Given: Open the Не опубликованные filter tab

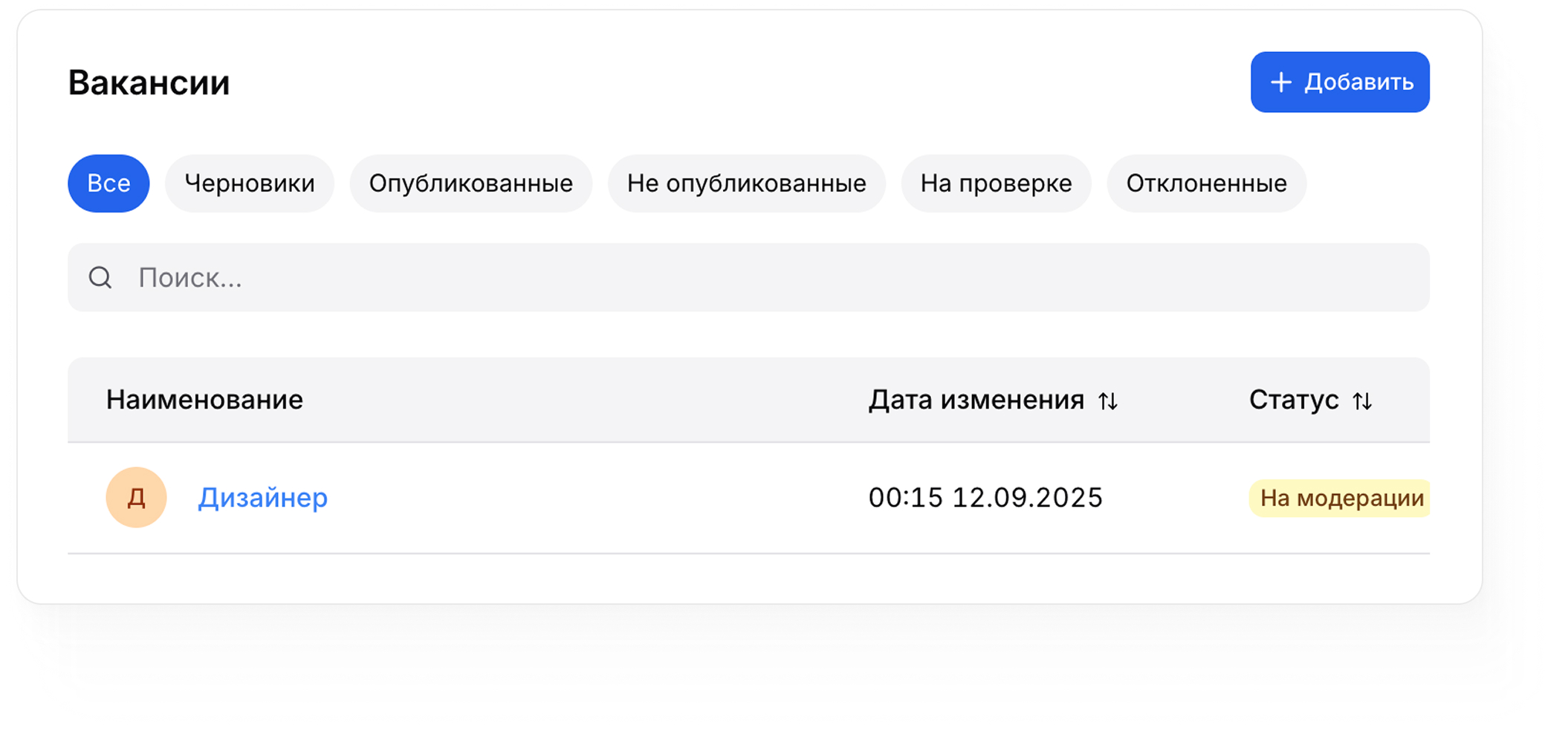Looking at the screenshot, I should coord(746,184).
